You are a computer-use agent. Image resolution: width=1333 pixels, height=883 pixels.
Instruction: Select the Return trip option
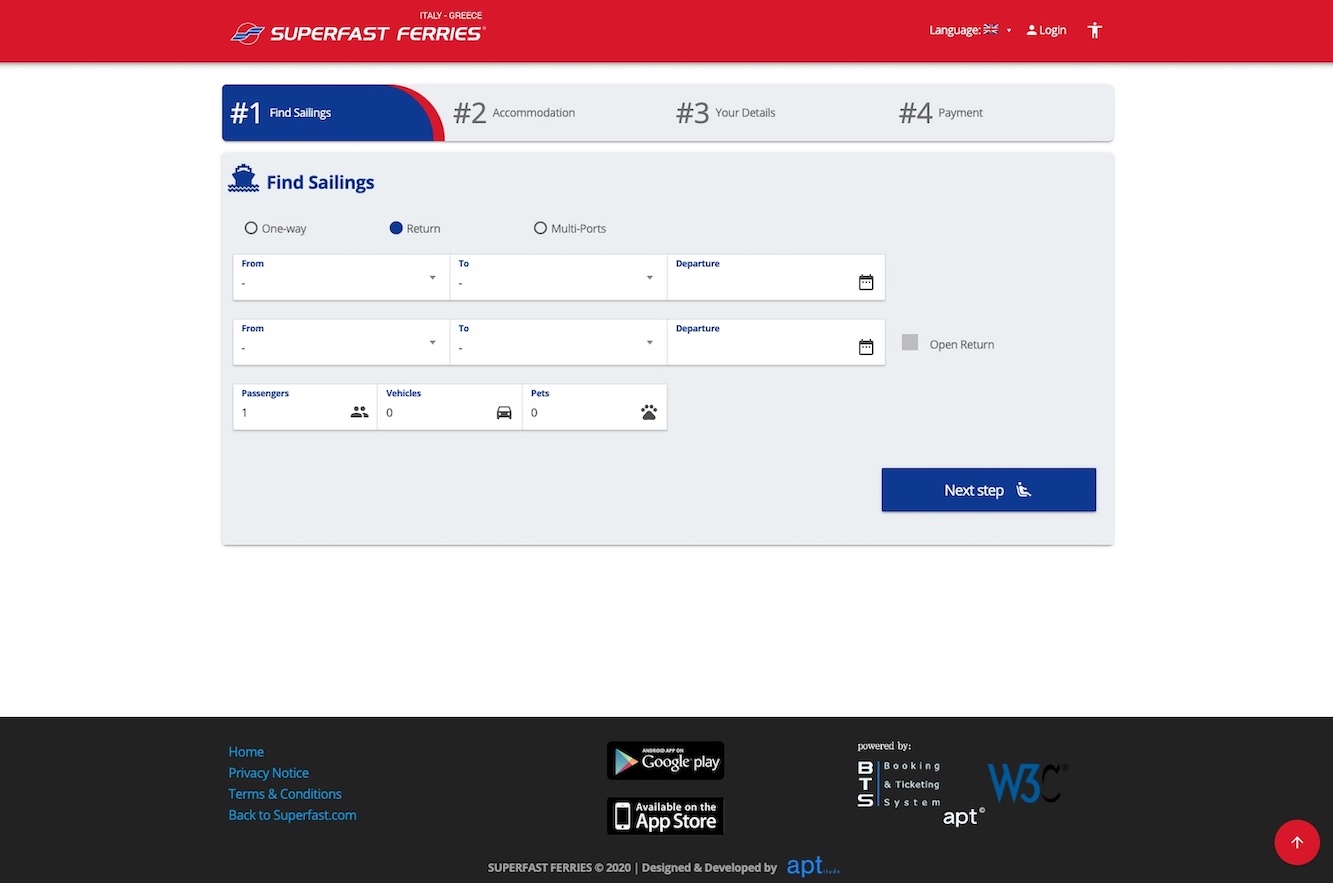[415, 228]
